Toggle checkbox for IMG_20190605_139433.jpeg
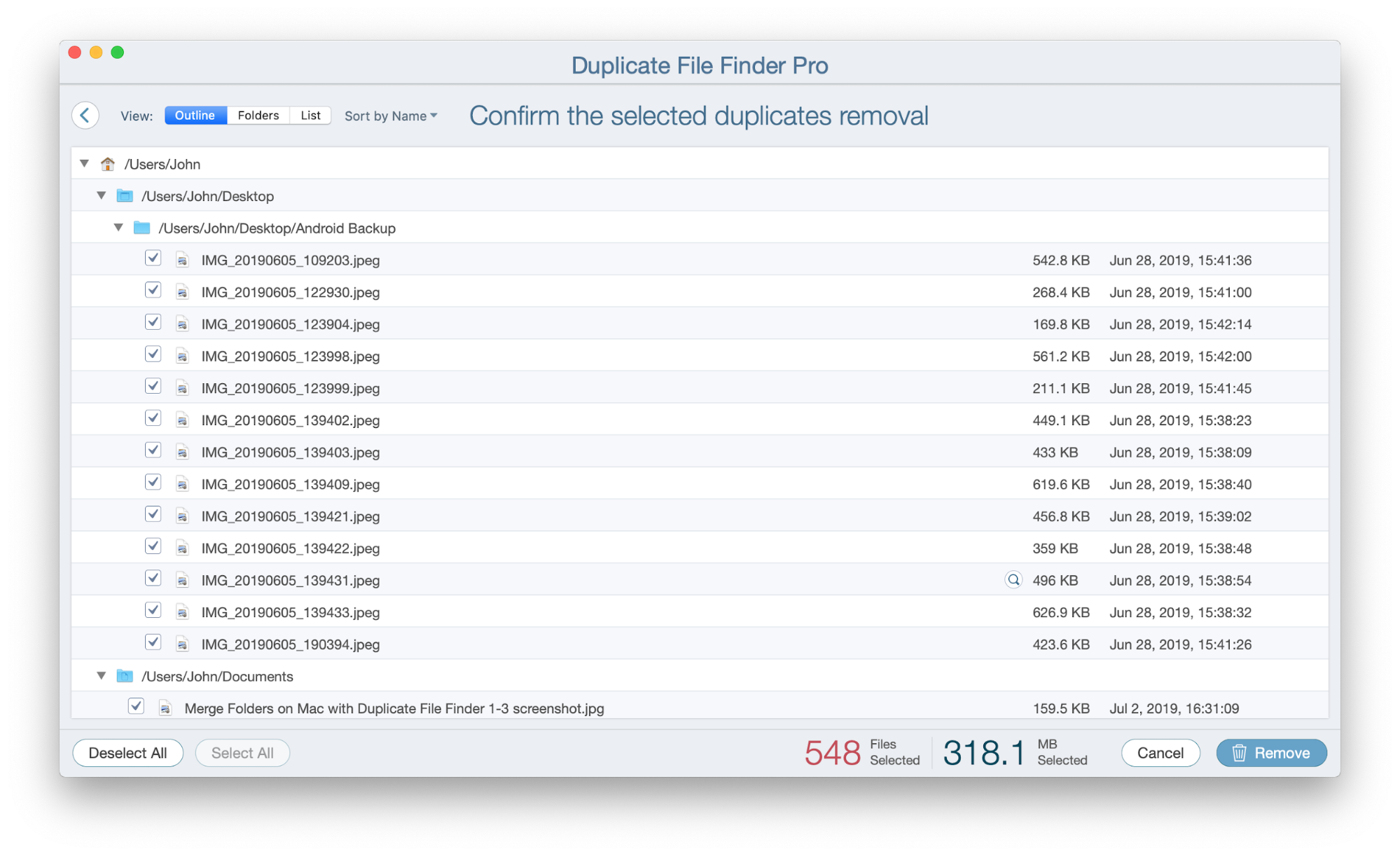Viewport: 1400px width, 856px height. pos(153,612)
